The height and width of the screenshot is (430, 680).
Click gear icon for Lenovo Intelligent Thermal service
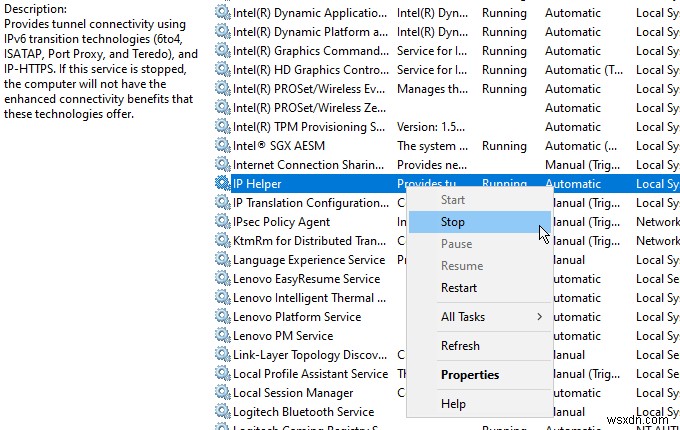(x=222, y=298)
